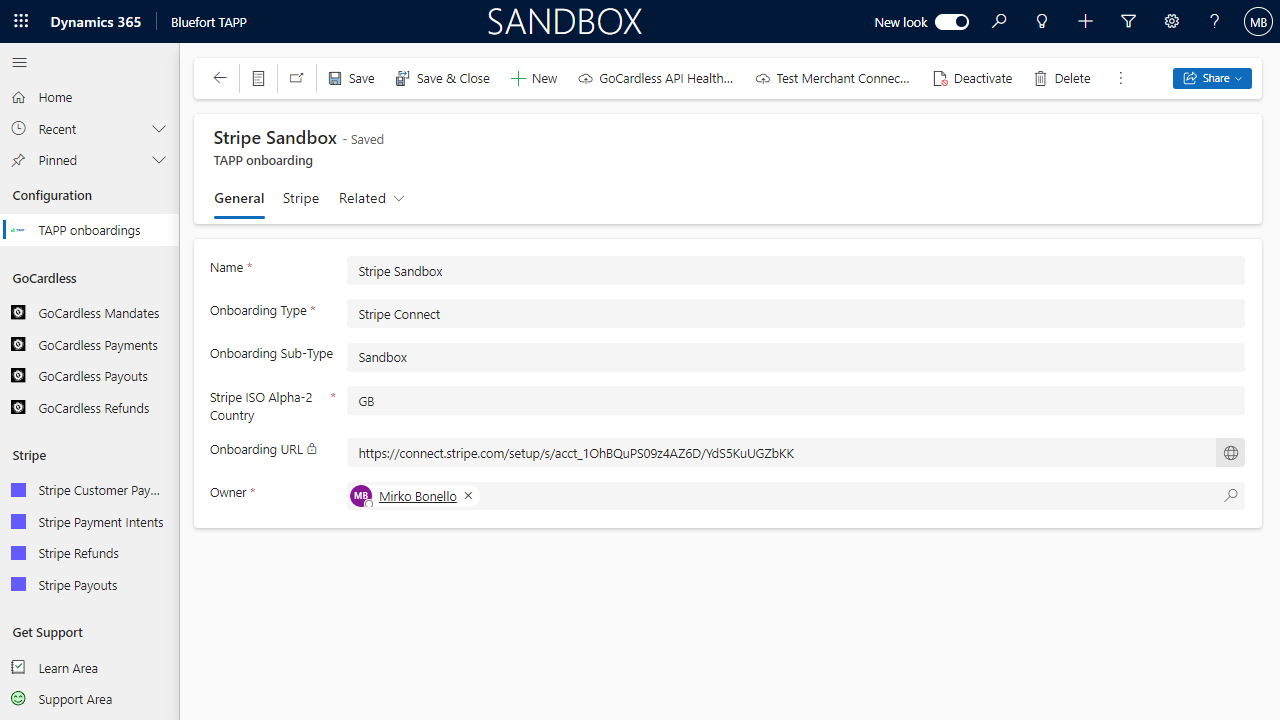Viewport: 1280px width, 720px height.
Task: Open the more commands ellipsis
Action: 1121,78
